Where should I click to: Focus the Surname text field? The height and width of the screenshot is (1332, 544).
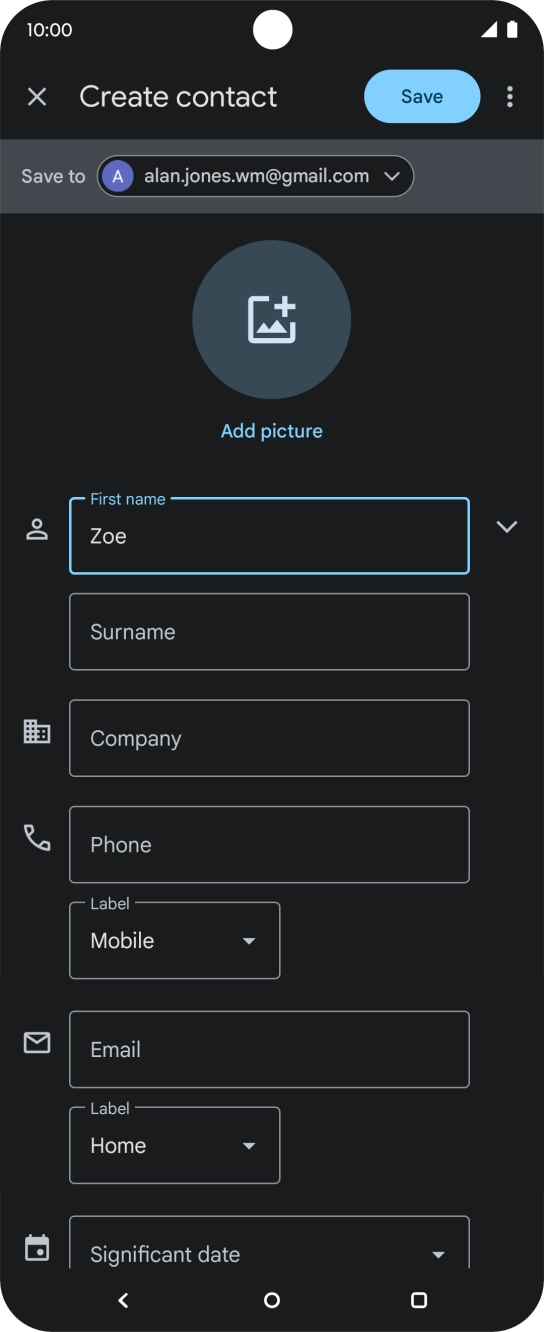click(x=269, y=632)
